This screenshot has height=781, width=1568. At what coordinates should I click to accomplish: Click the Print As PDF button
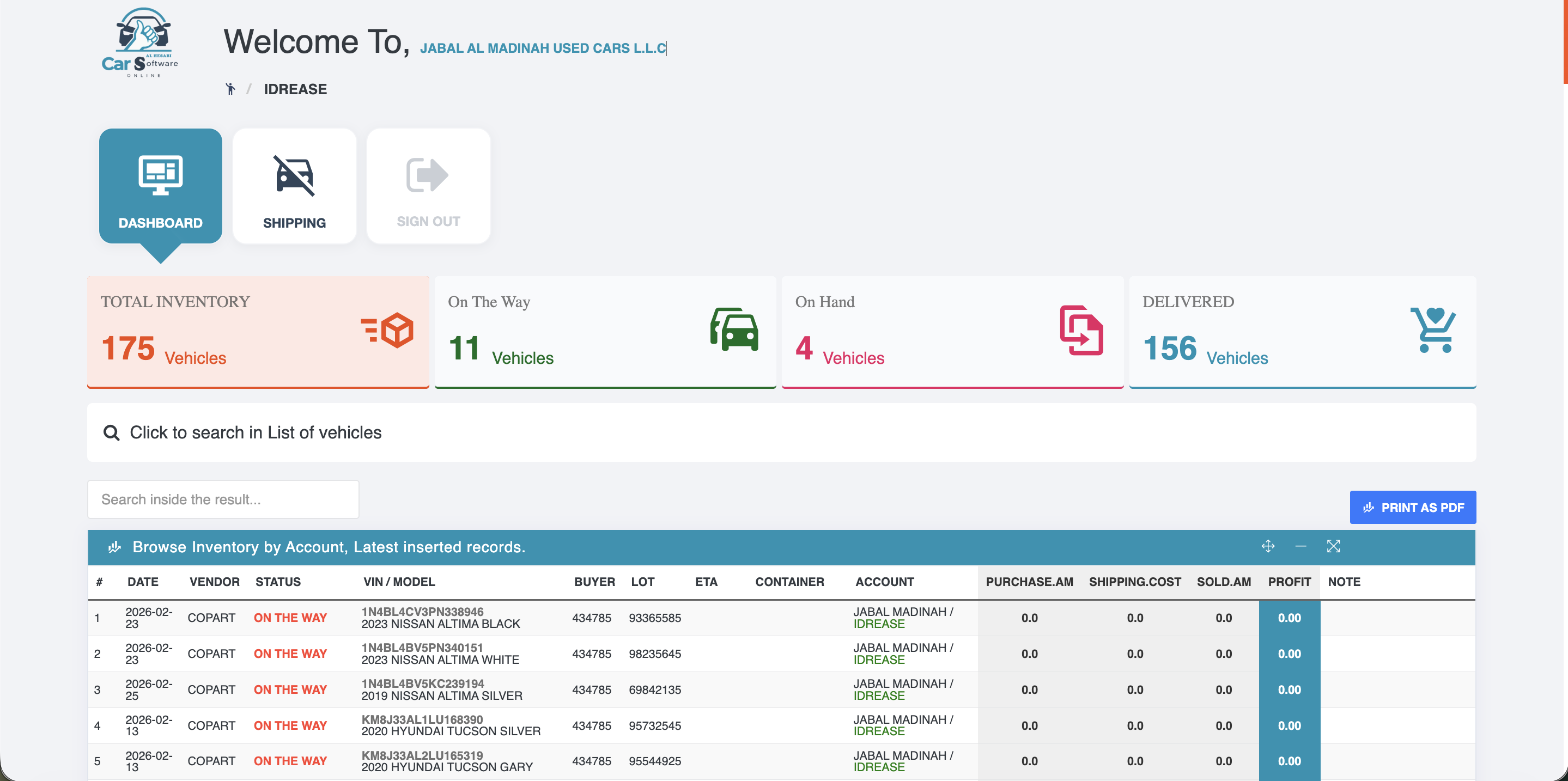[x=1413, y=507]
